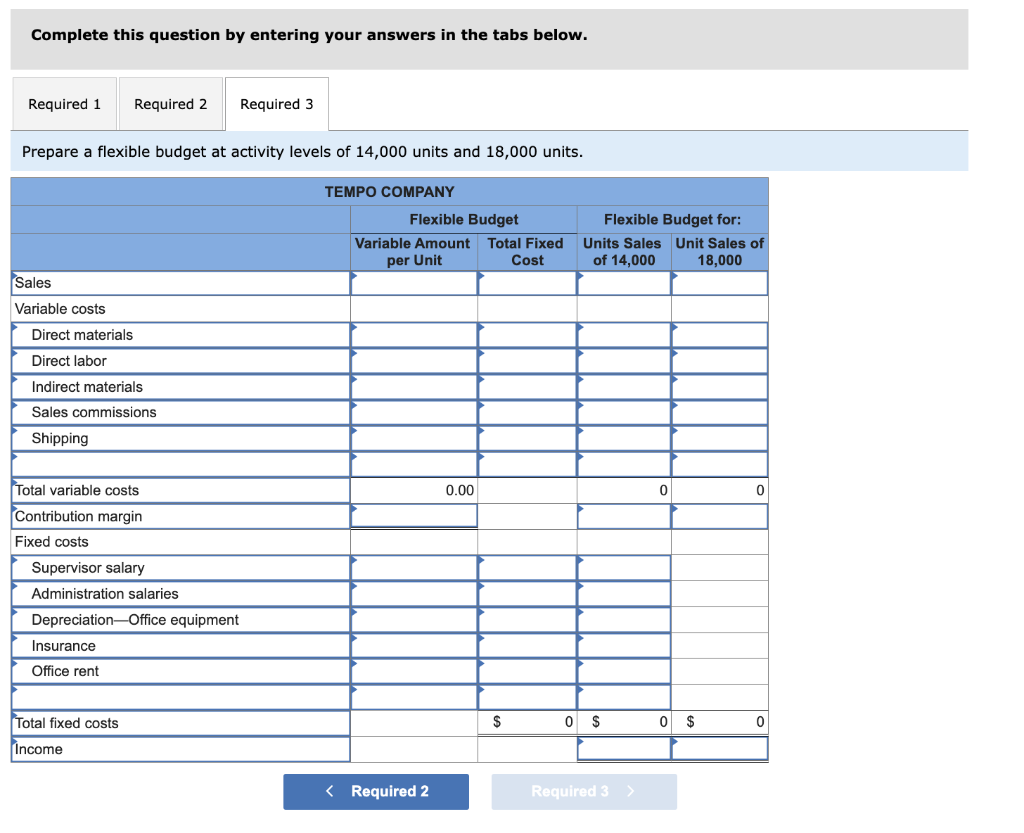1024x833 pixels.
Task: Select the Income cell under Units Sales of 14,000
Action: pyautogui.click(x=623, y=749)
